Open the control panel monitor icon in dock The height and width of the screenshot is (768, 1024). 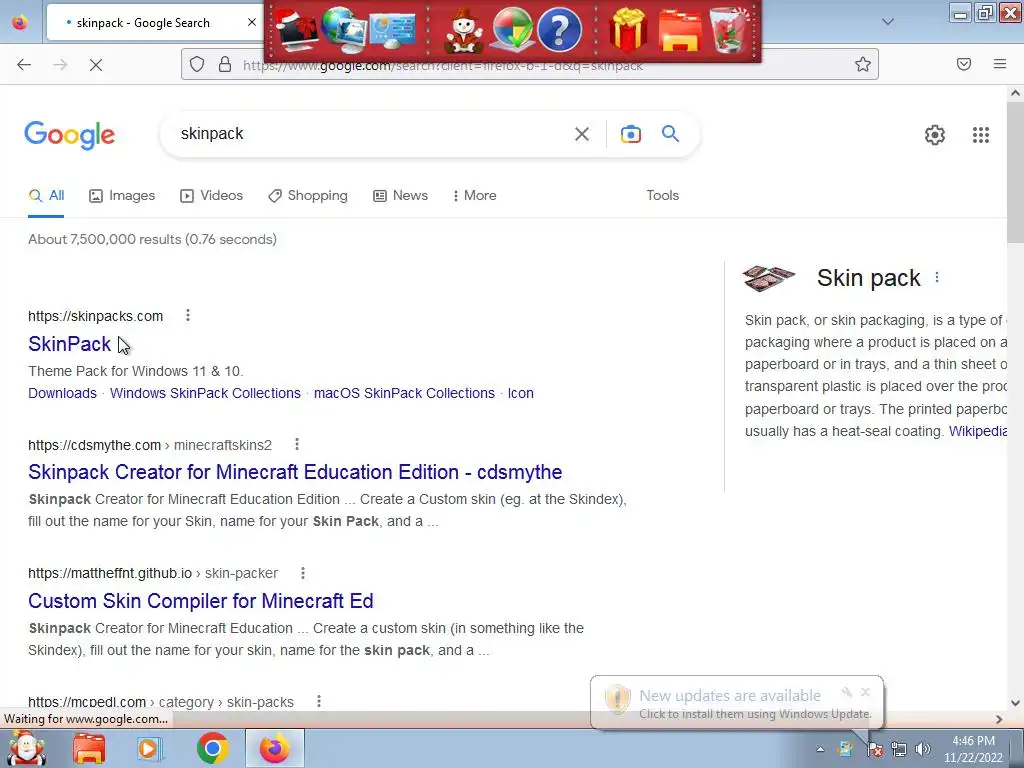click(x=392, y=31)
